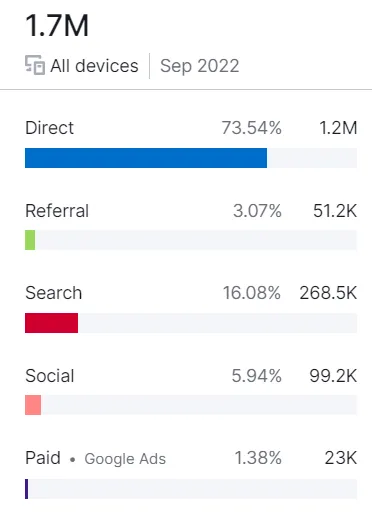Click the red Search traffic bar

point(51,323)
